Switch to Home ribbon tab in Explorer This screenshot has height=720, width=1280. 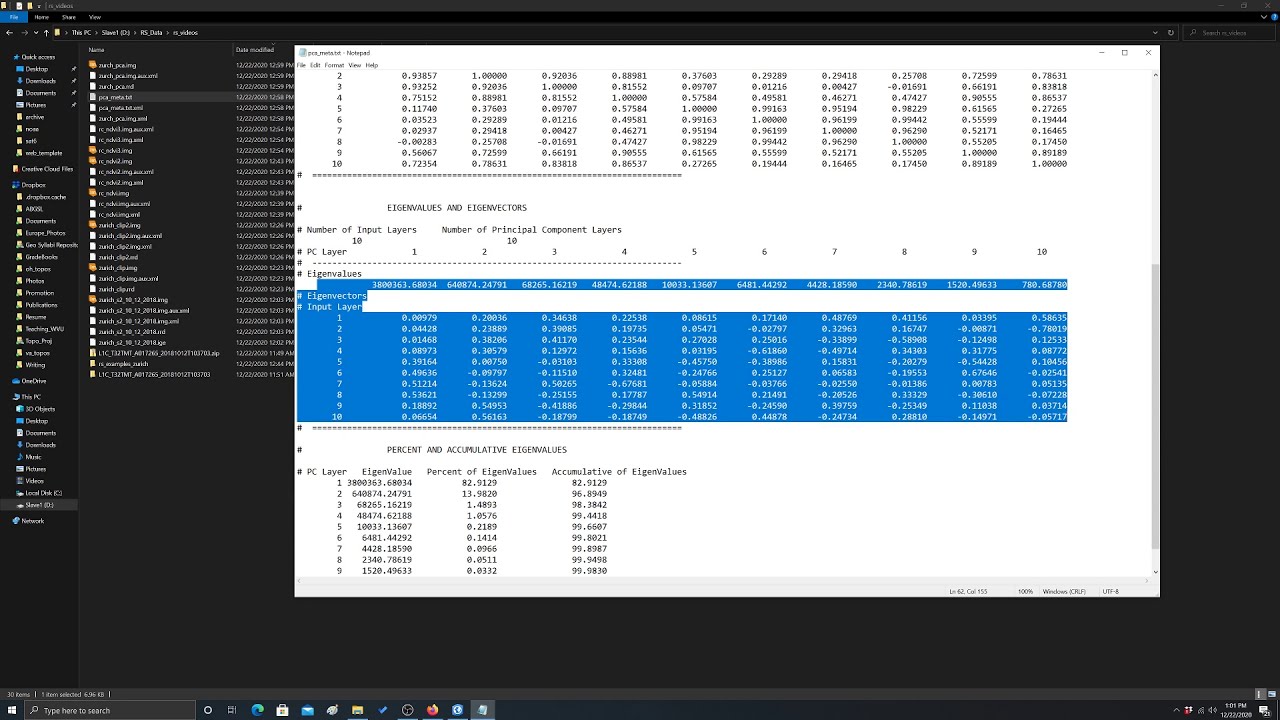coord(42,17)
